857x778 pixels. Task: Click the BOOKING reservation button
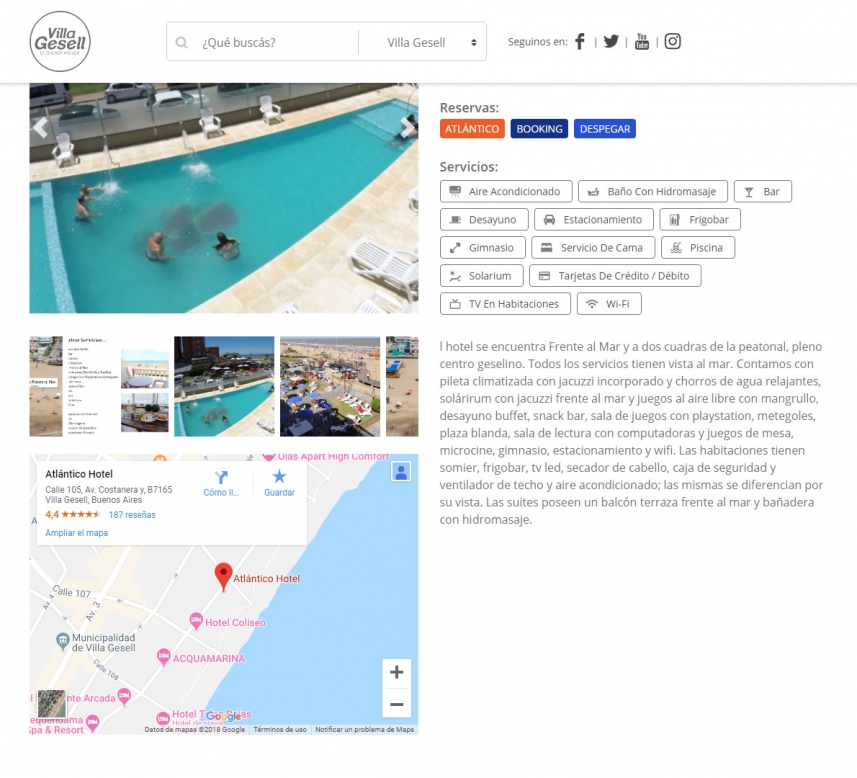coord(539,129)
